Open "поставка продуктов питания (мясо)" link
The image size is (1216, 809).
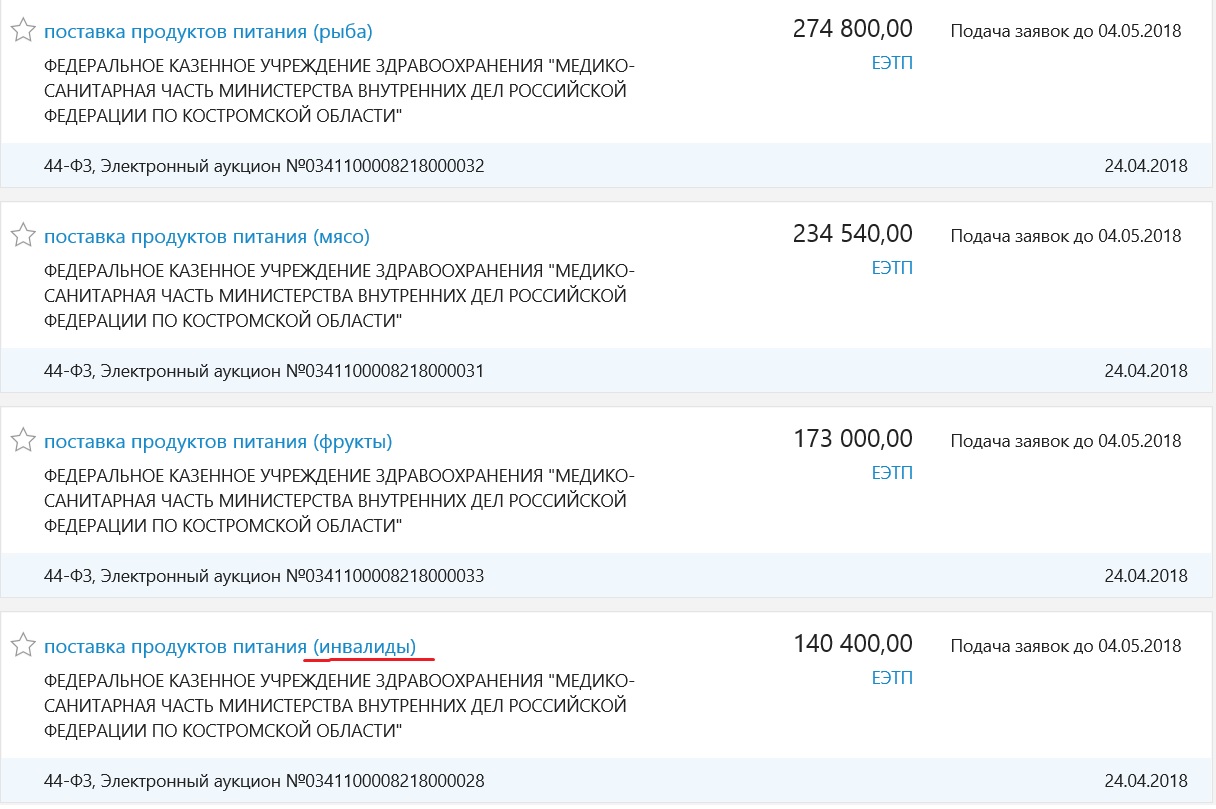point(207,237)
